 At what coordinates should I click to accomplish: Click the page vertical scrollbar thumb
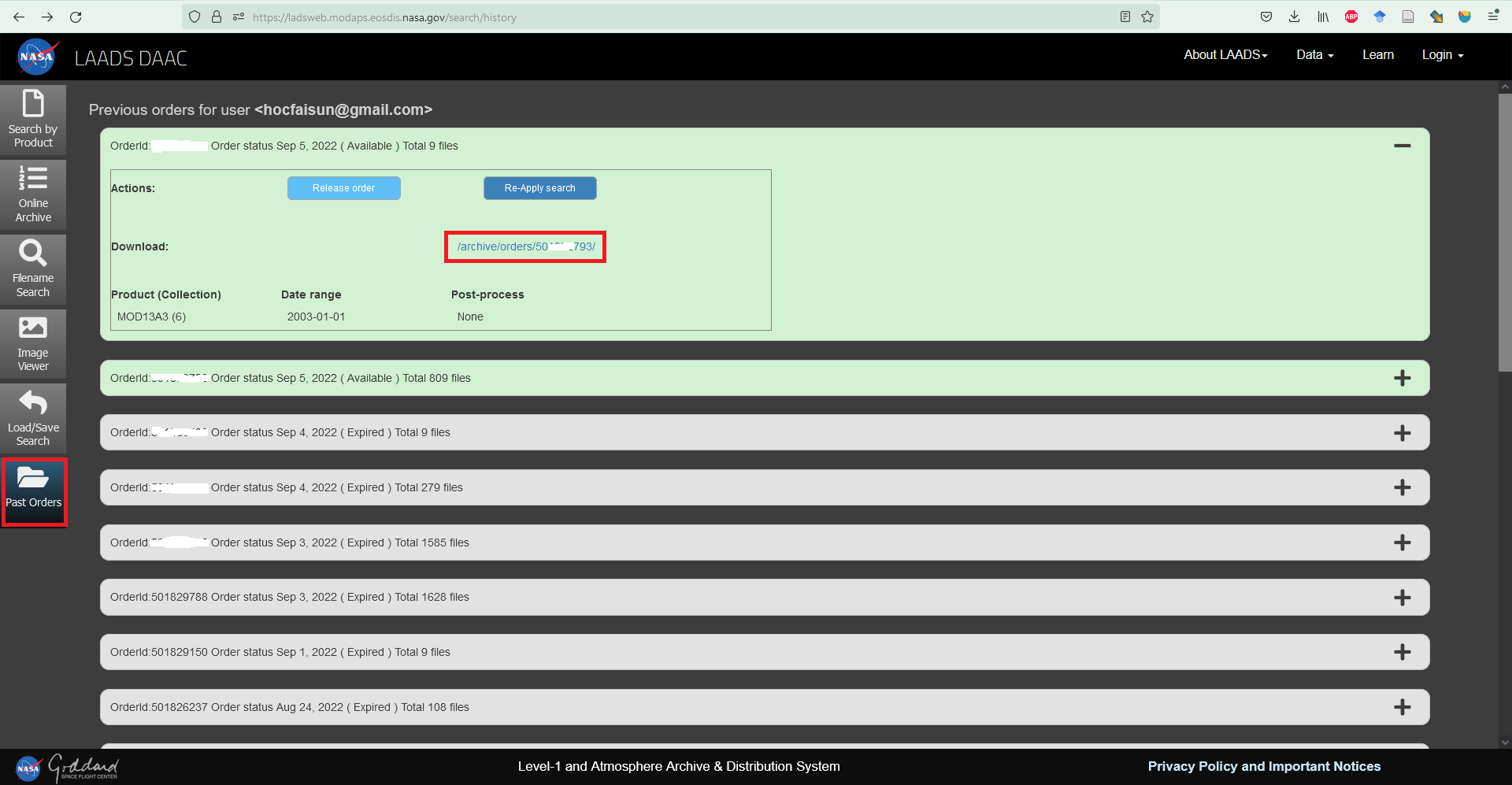1504,232
